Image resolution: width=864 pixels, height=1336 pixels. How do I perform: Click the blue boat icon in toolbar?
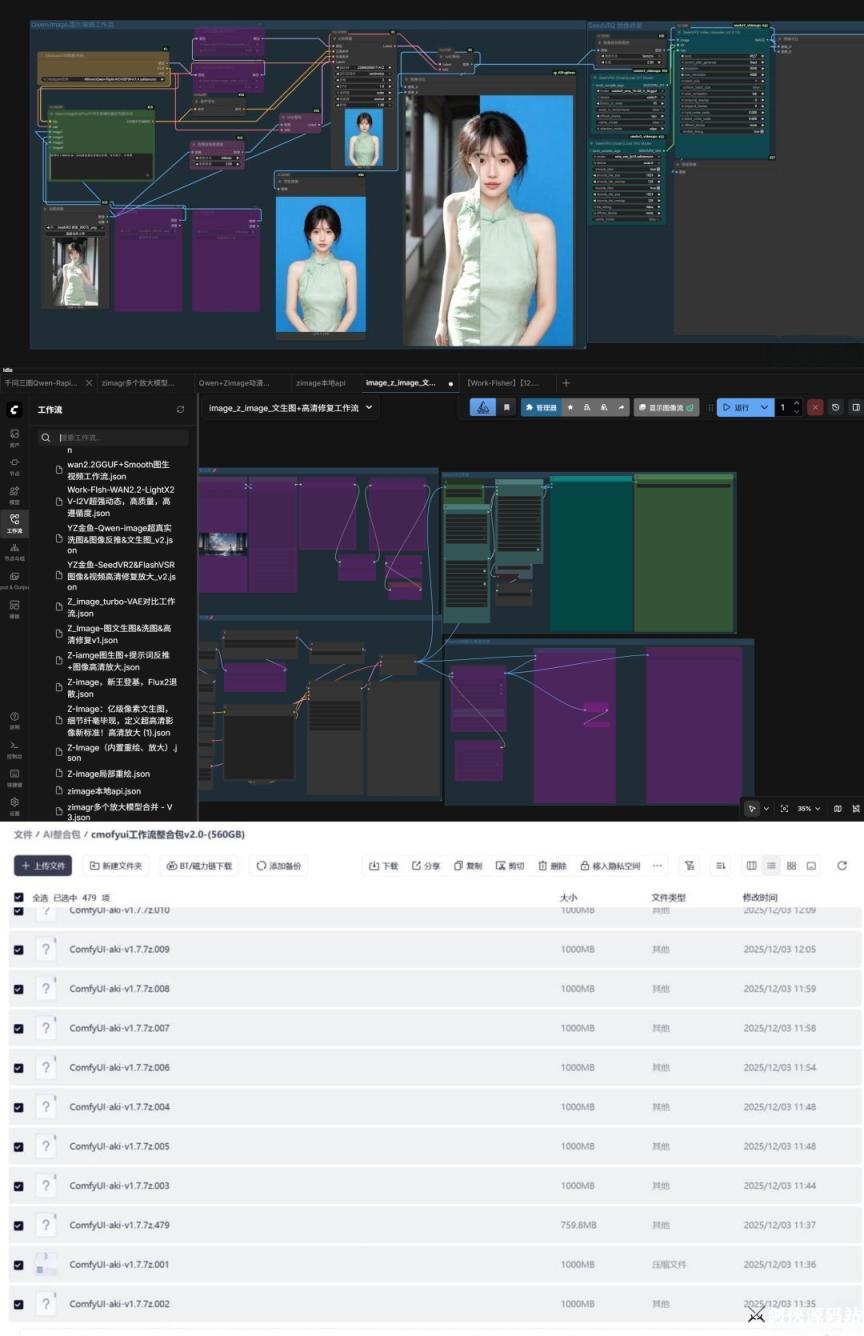click(483, 407)
